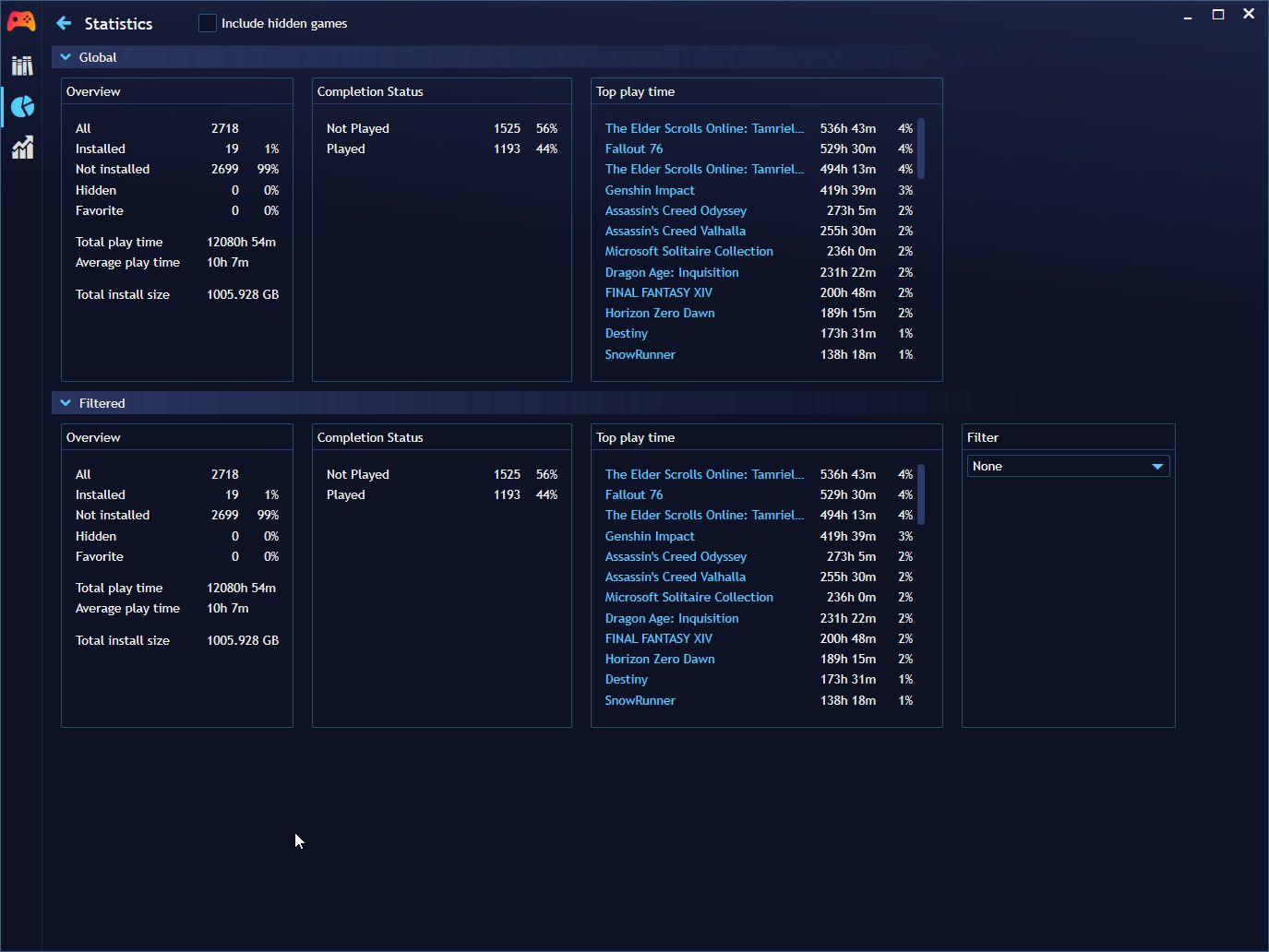Open the bar graph sidebar icon
Image resolution: width=1269 pixels, height=952 pixels.
(x=22, y=148)
